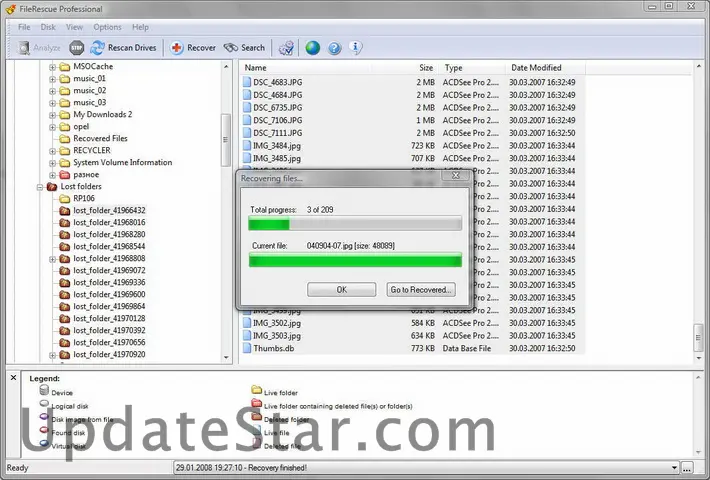Expand the My Downloads 2 node
Viewport: 710px width, 480px height.
[53, 115]
